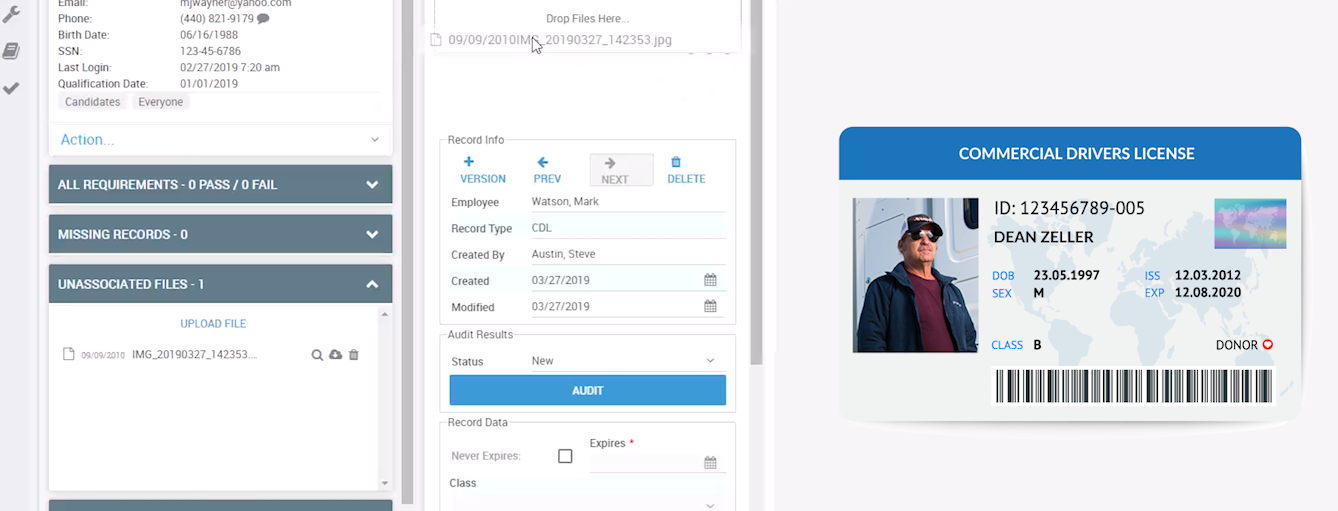Open calendar picker for Created date
Screen dimensions: 1338x511
point(710,280)
